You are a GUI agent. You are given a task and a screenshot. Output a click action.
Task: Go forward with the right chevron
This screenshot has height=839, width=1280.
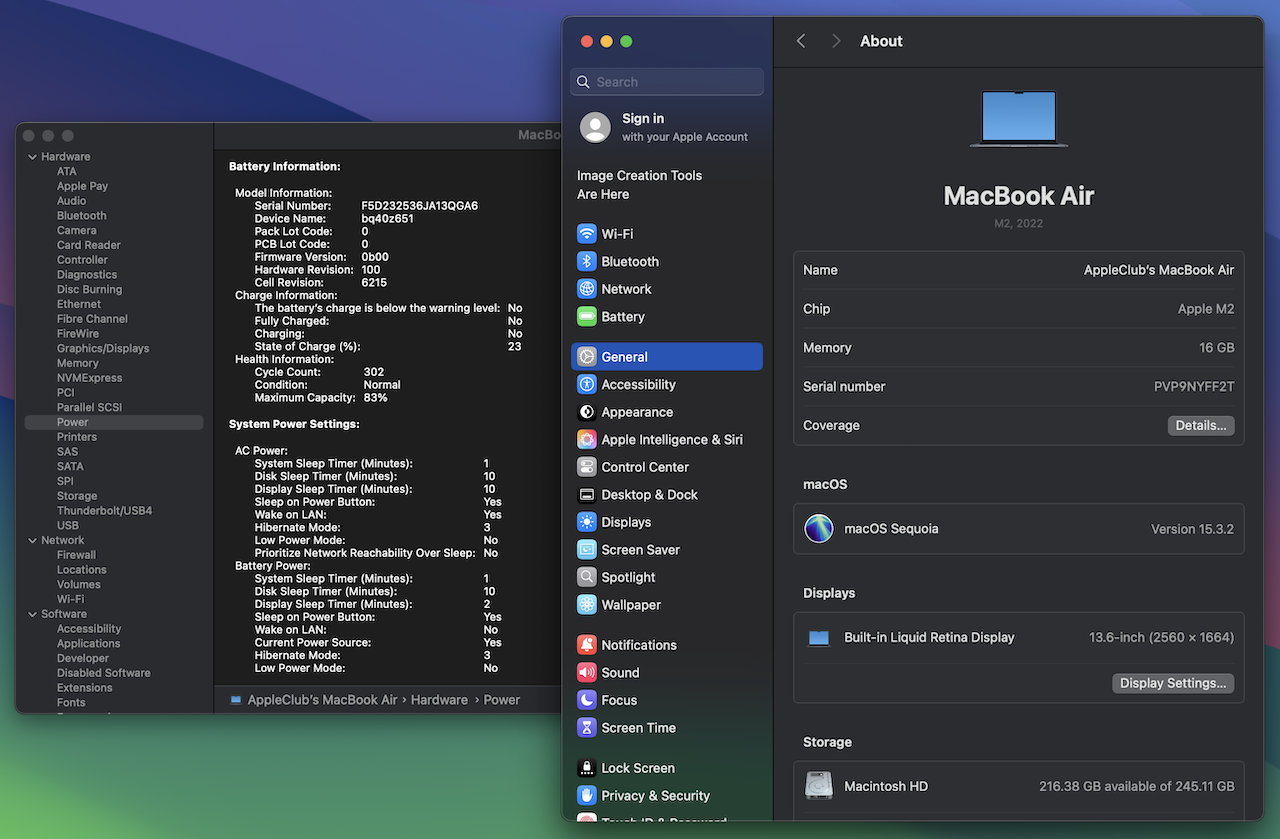pyautogui.click(x=836, y=41)
